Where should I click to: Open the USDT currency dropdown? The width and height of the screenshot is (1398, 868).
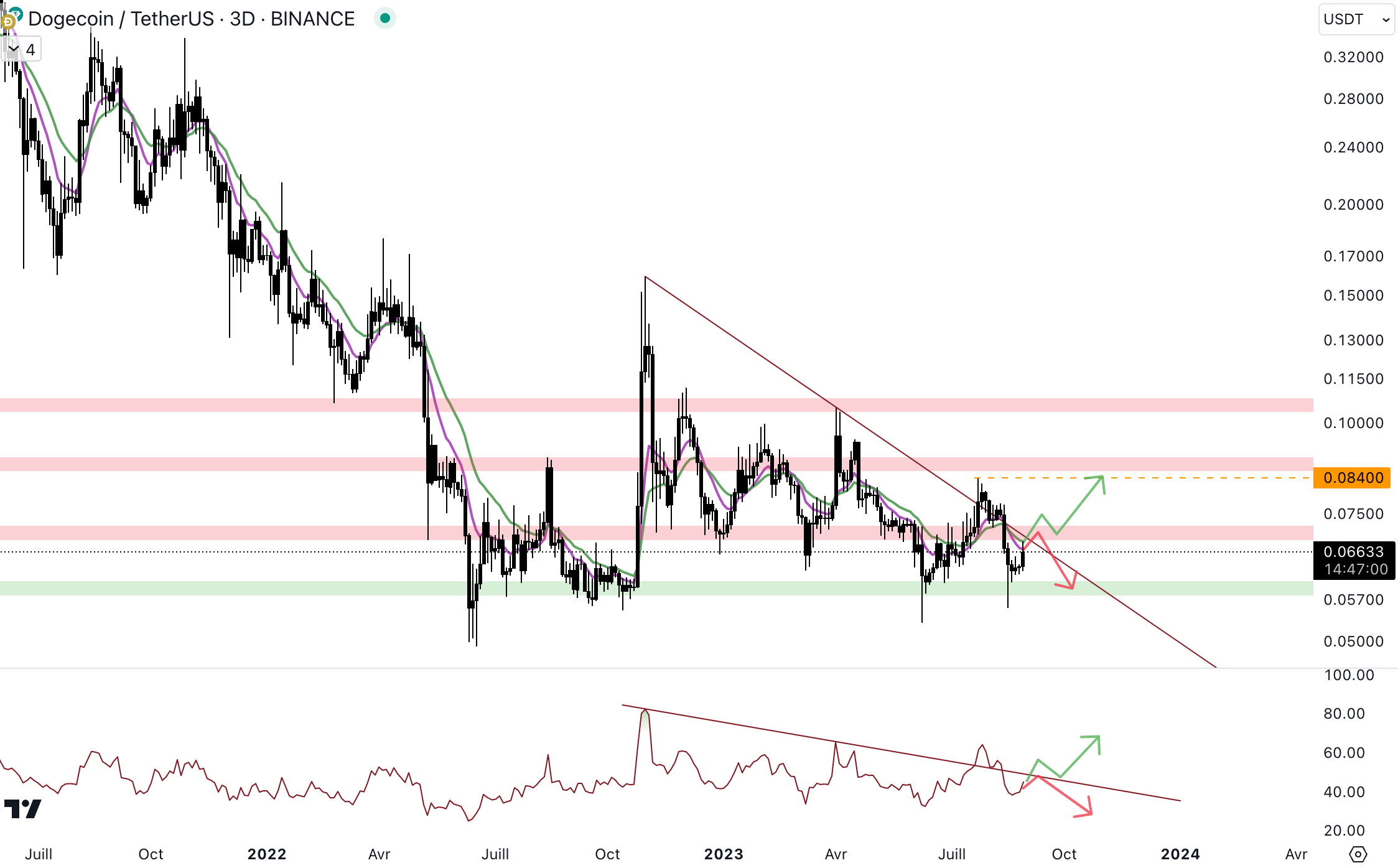pos(1356,19)
